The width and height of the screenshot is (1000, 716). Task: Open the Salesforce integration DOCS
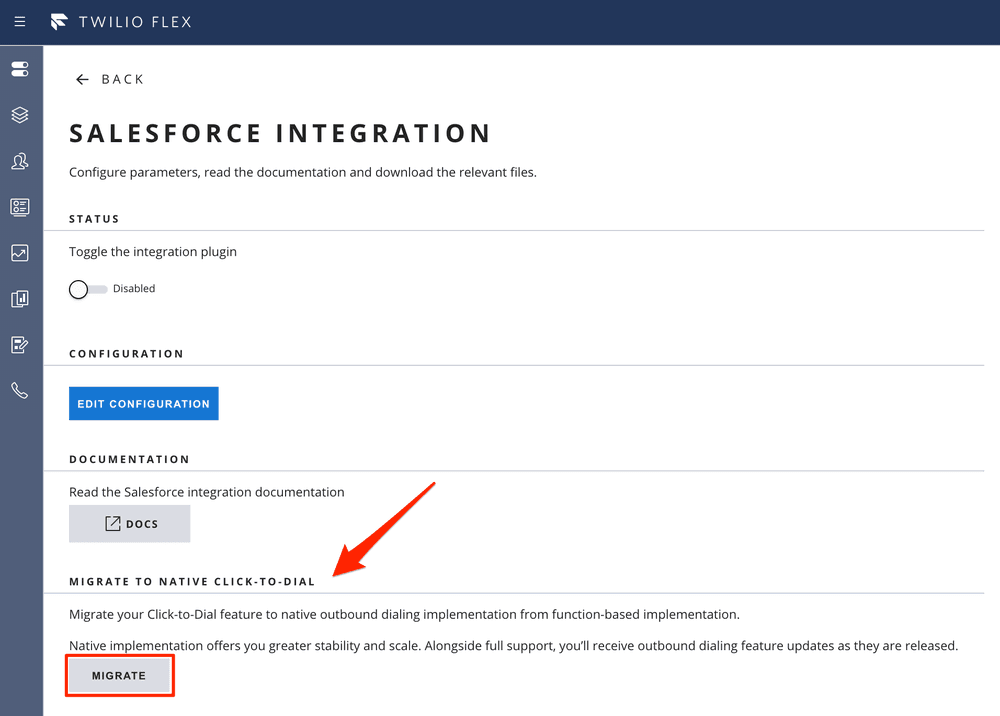click(x=129, y=523)
